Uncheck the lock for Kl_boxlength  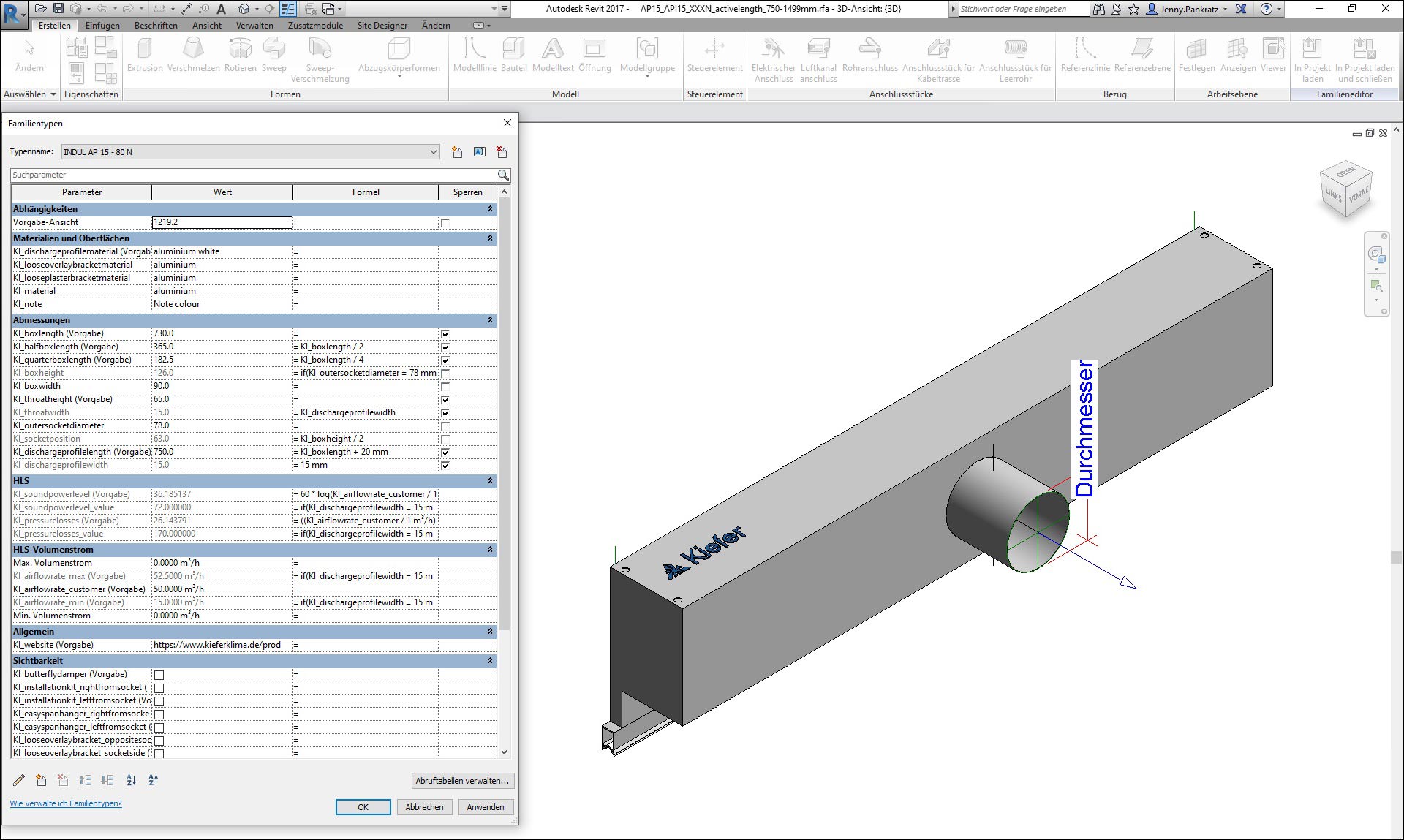point(445,333)
